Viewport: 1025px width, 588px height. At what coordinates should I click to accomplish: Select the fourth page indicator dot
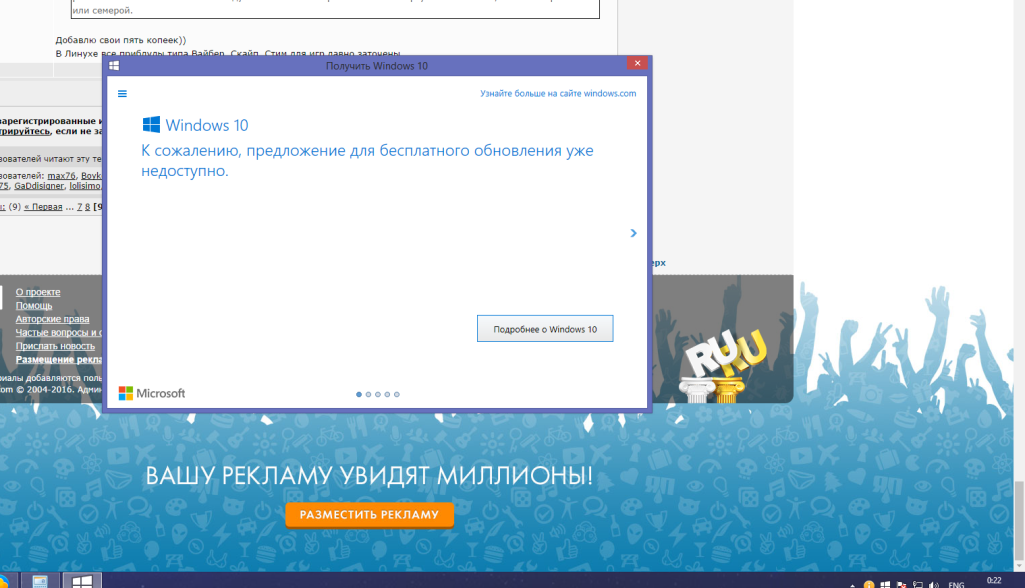tap(387, 394)
